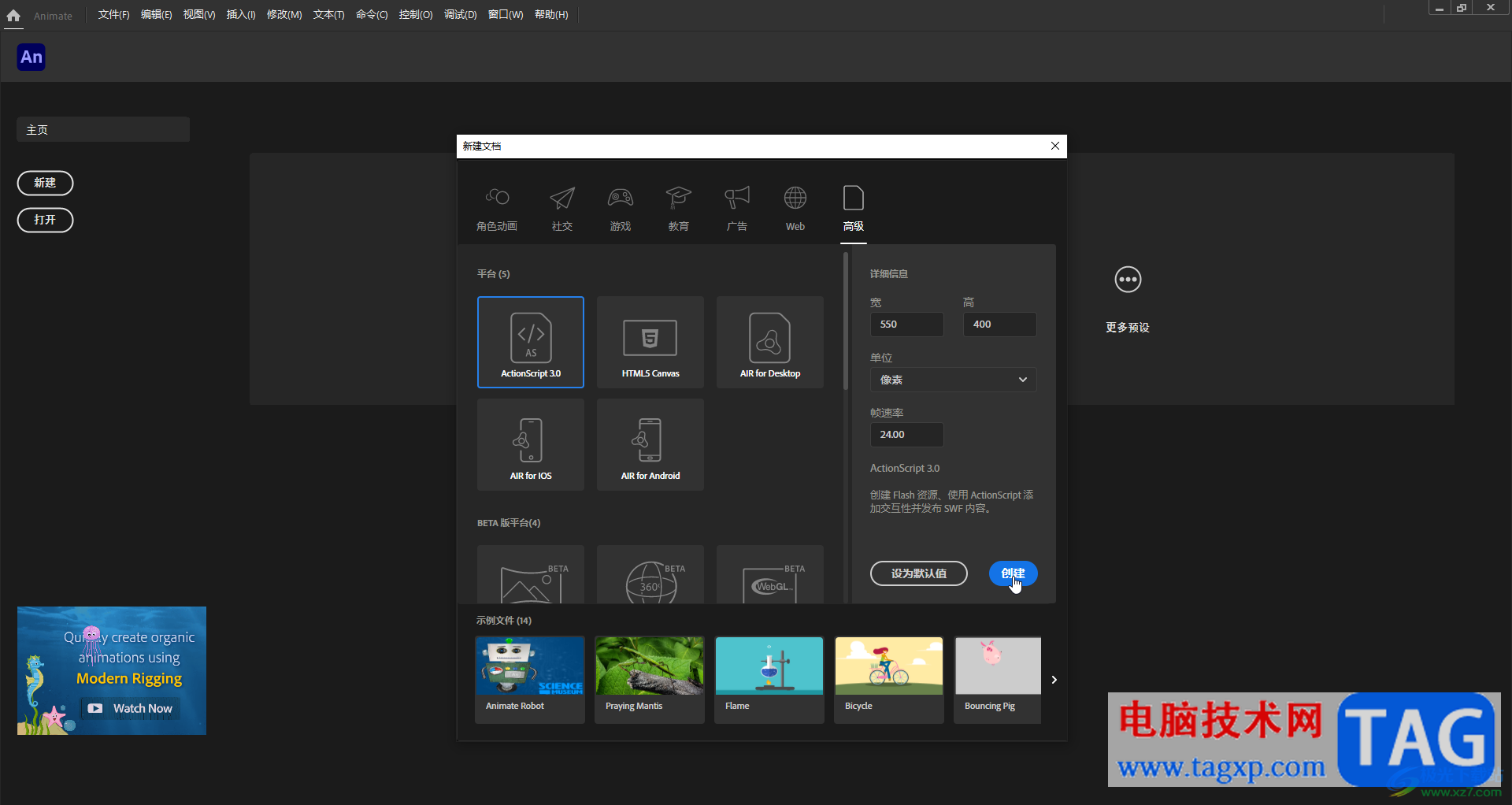Image resolution: width=1512 pixels, height=805 pixels.
Task: Click the 更多预设 label
Action: (1128, 328)
